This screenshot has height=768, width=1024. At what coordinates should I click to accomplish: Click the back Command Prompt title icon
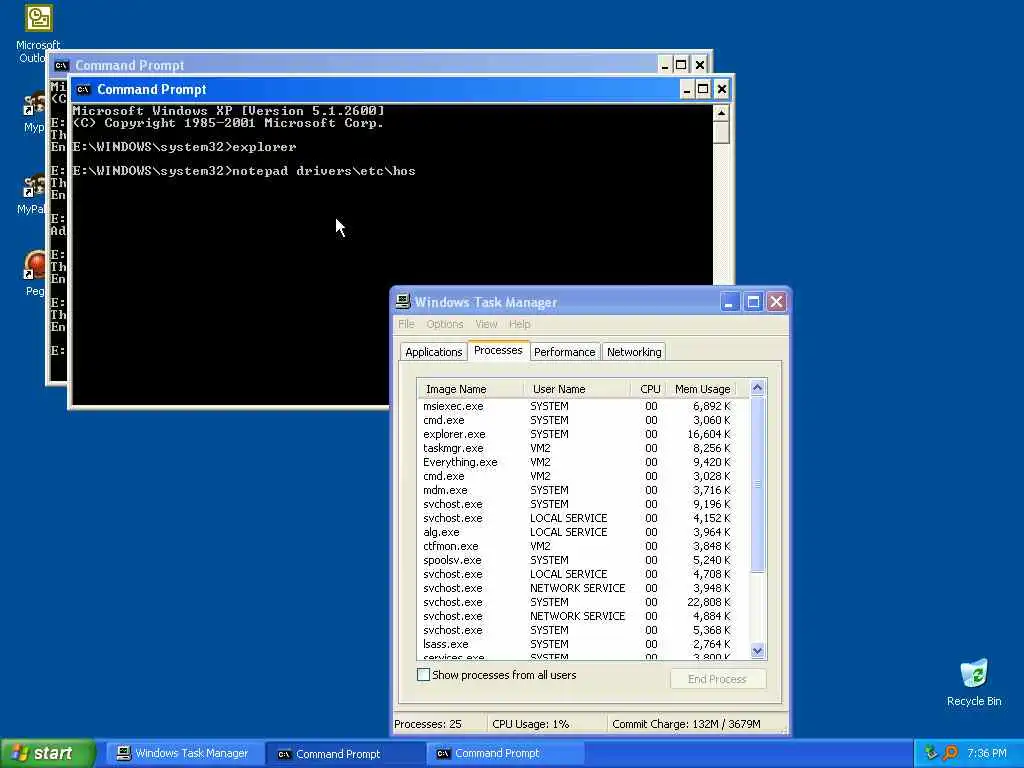tap(61, 65)
